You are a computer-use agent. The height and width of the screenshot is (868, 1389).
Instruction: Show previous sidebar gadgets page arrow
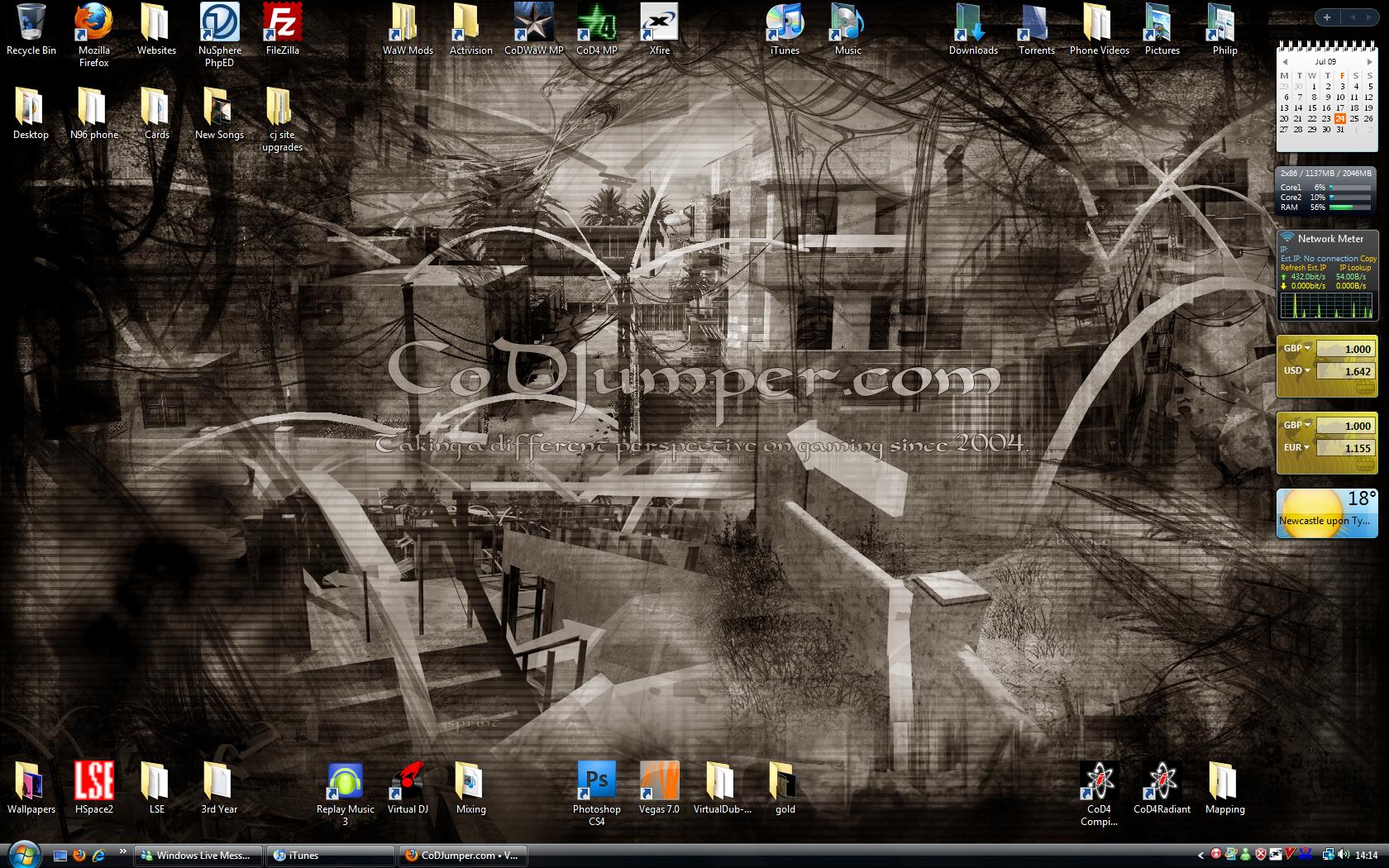[1353, 17]
